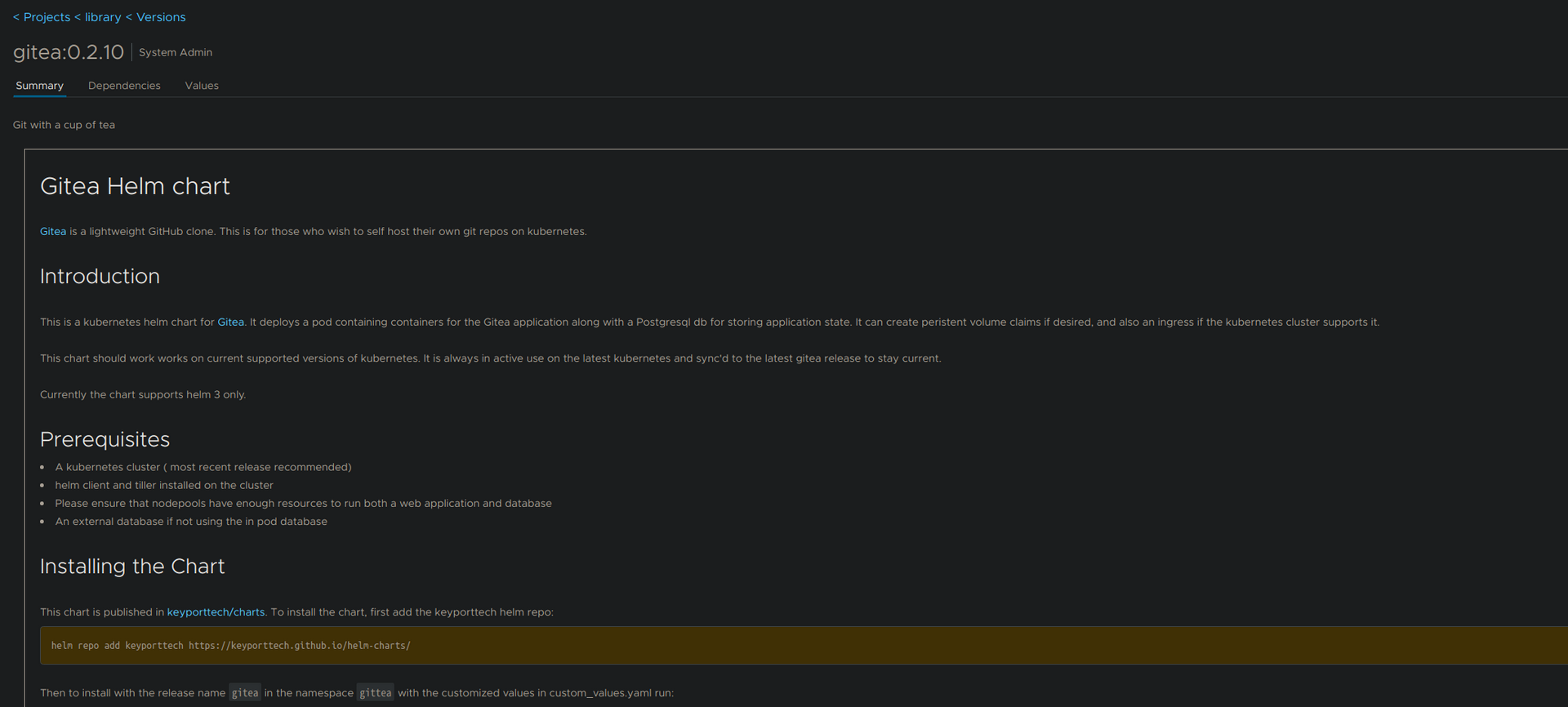
Task: Switch to the Values tab
Action: pyautogui.click(x=202, y=86)
